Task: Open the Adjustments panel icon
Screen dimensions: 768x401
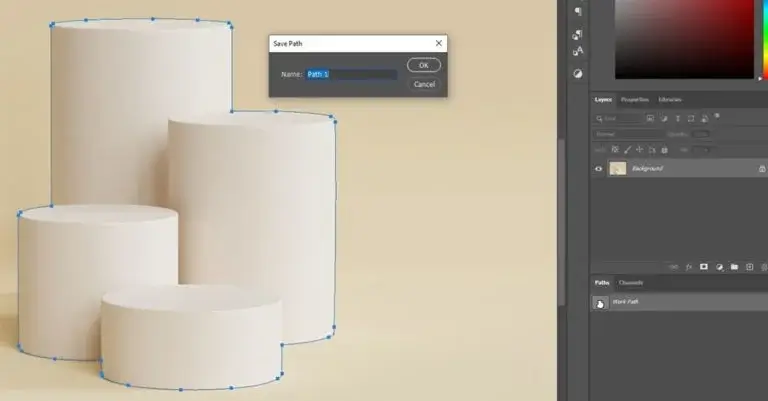Action: pyautogui.click(x=578, y=73)
